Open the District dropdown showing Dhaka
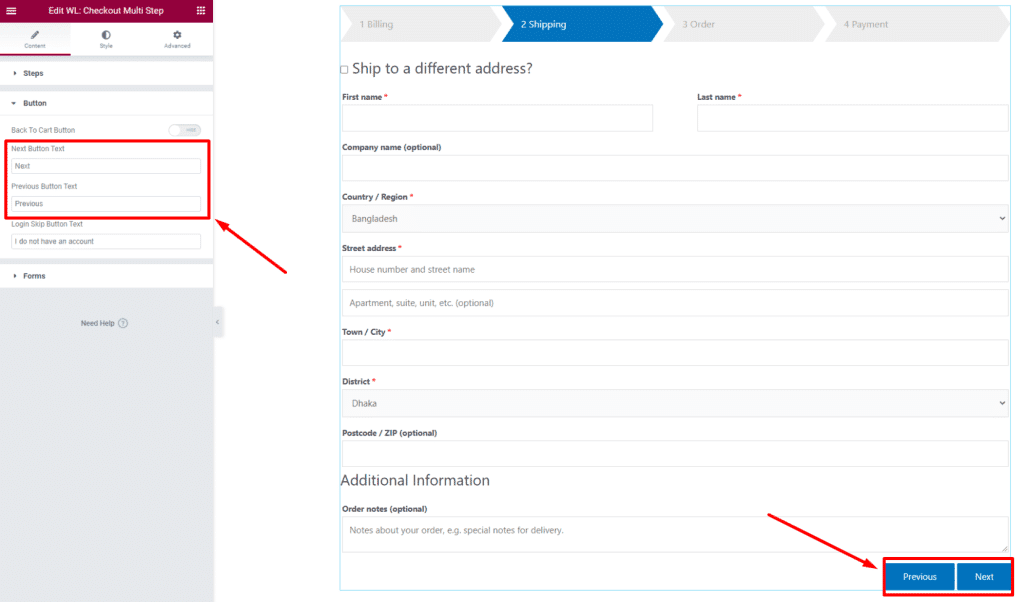This screenshot has width=1024, height=602. (675, 403)
